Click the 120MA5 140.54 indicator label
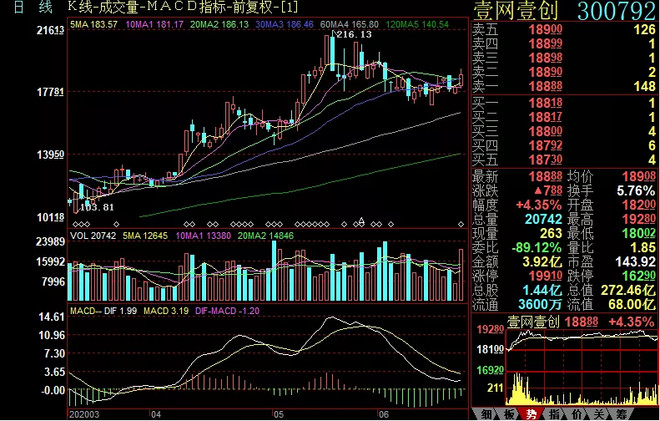This screenshot has width=660, height=421. (417, 25)
